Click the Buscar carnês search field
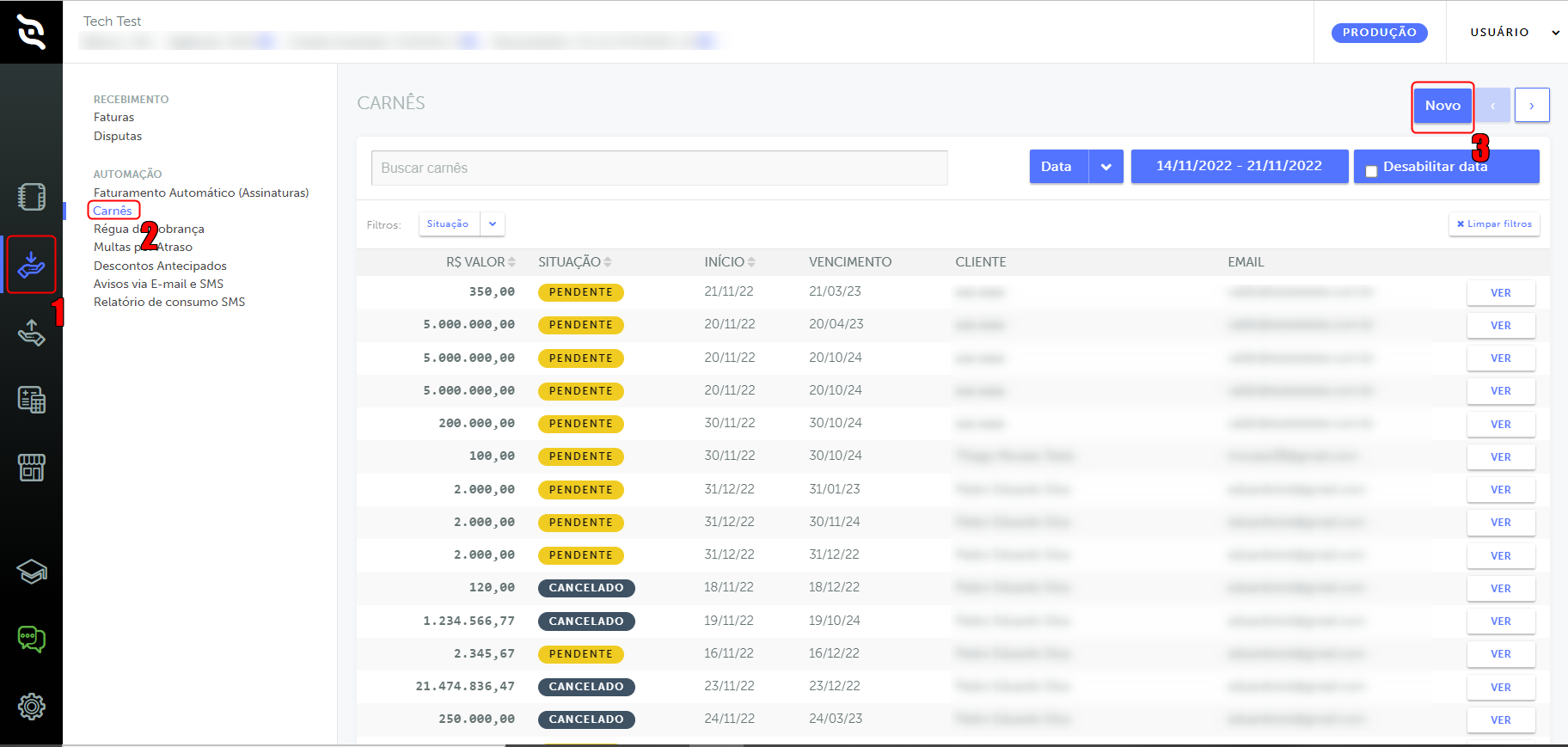Viewport: 1568px width, 747px height. 659,168
